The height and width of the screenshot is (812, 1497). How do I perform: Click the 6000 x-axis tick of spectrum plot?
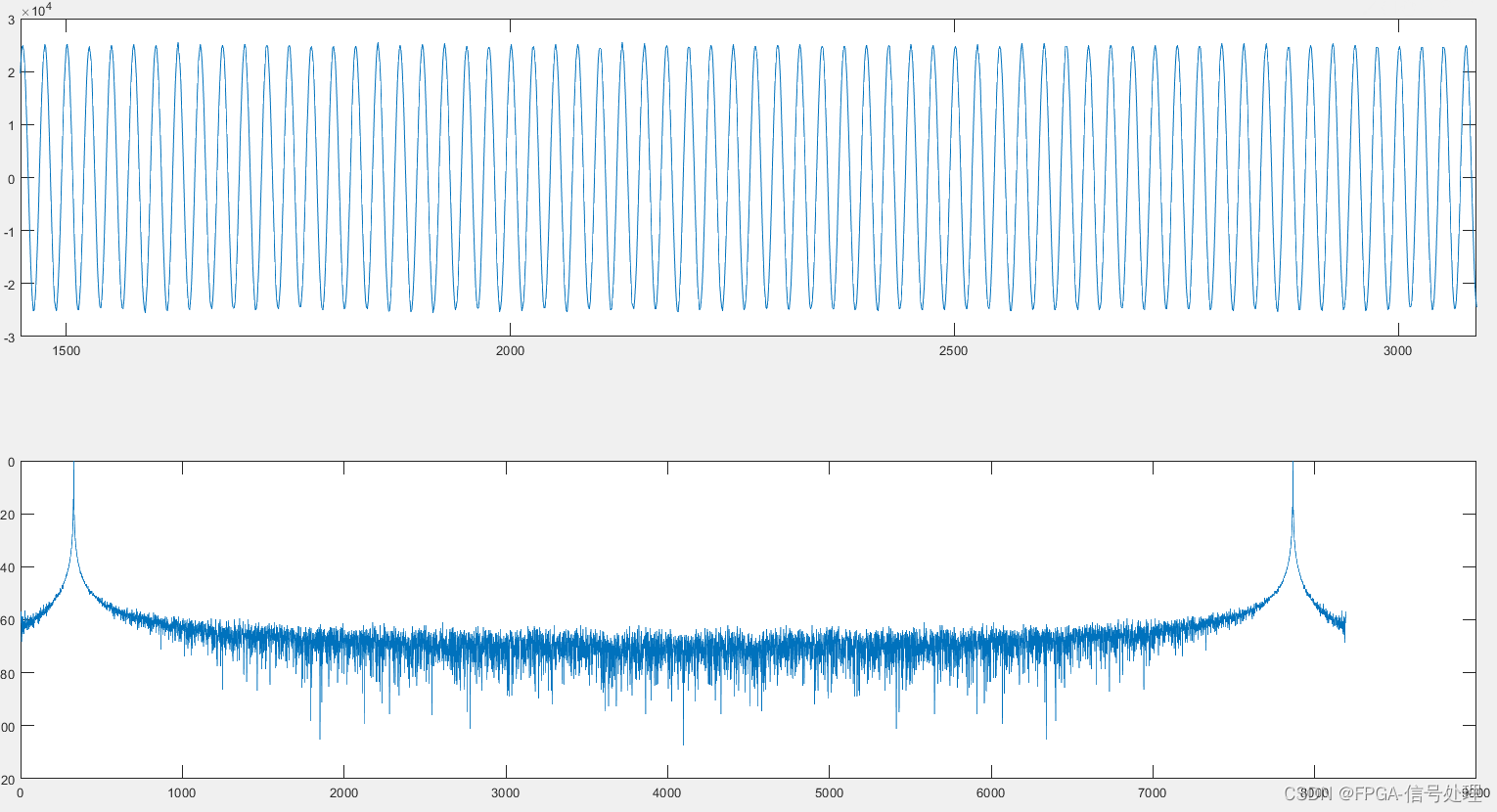991,793
